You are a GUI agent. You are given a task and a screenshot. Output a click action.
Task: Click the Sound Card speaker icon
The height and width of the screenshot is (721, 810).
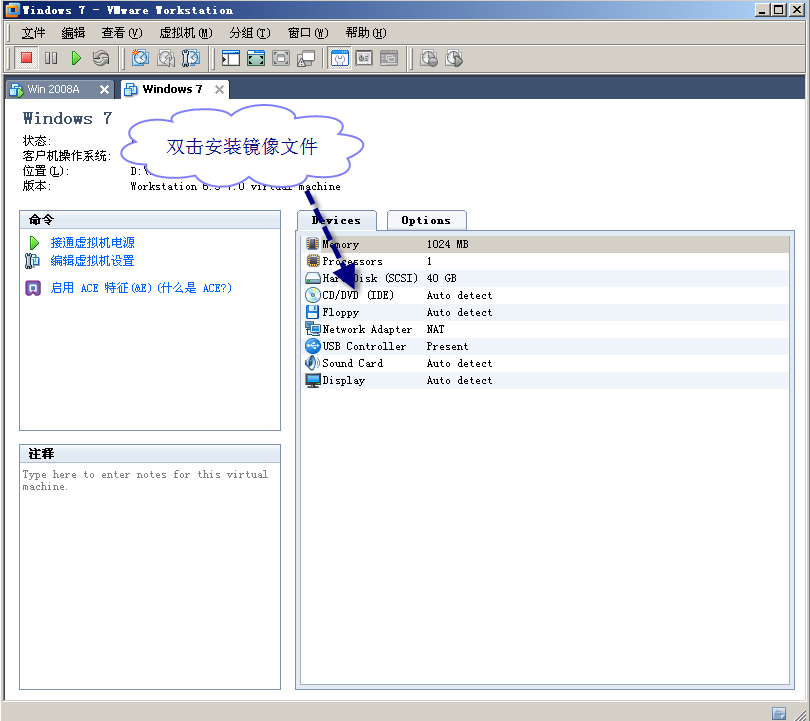[313, 363]
